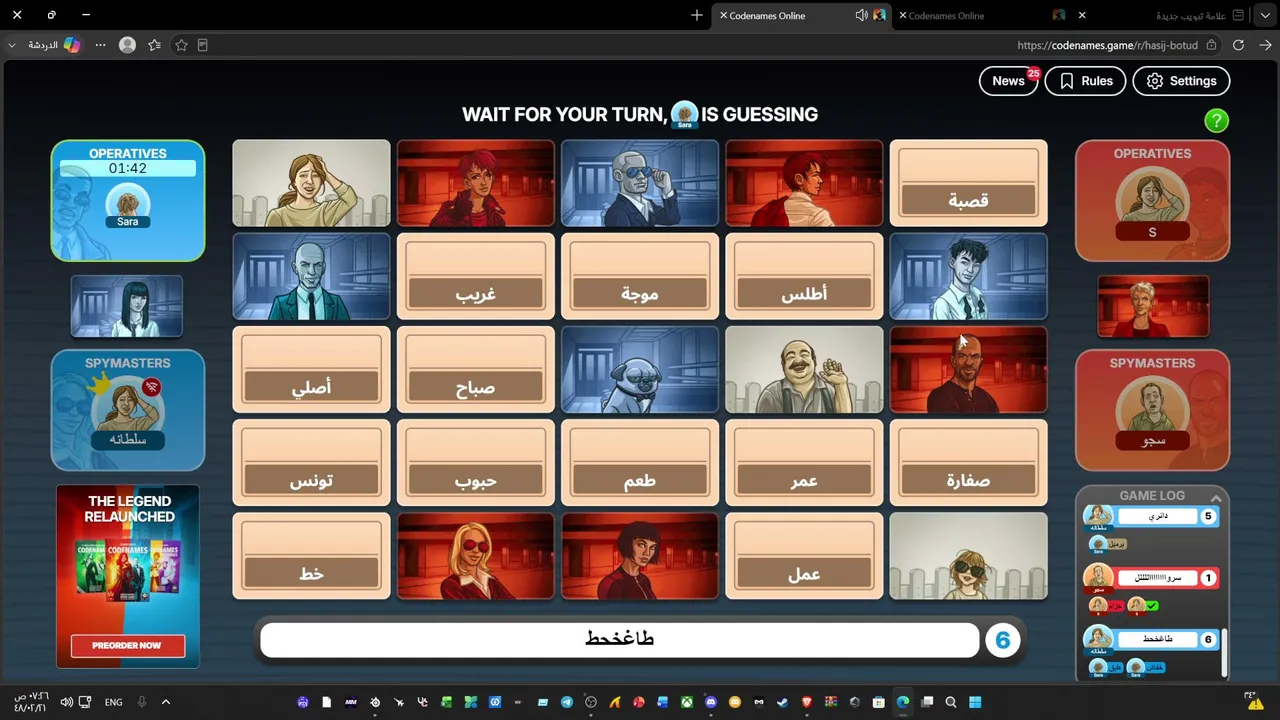The width and height of the screenshot is (1280, 720).
Task: Open Microsoft Store from the taskbar
Action: (879, 702)
